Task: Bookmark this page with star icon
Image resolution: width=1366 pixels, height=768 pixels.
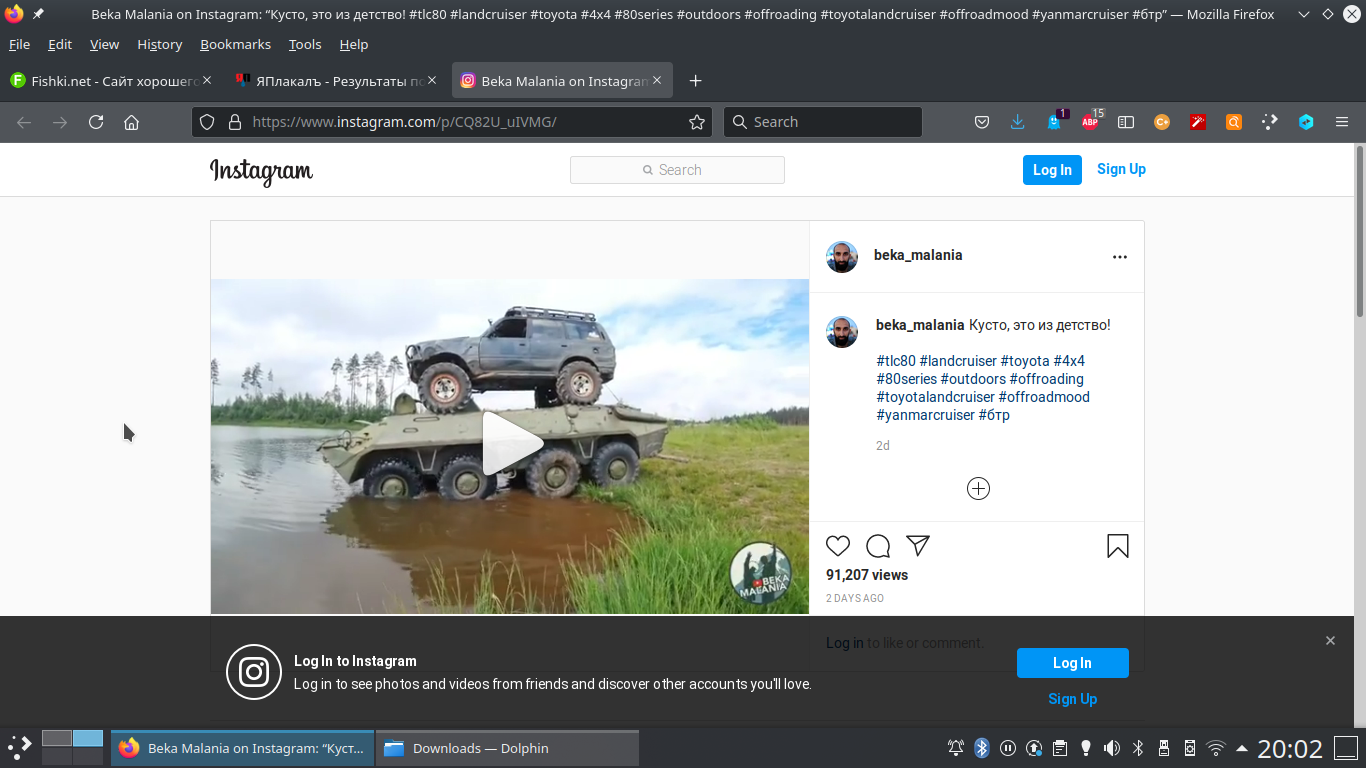Action: 697,122
